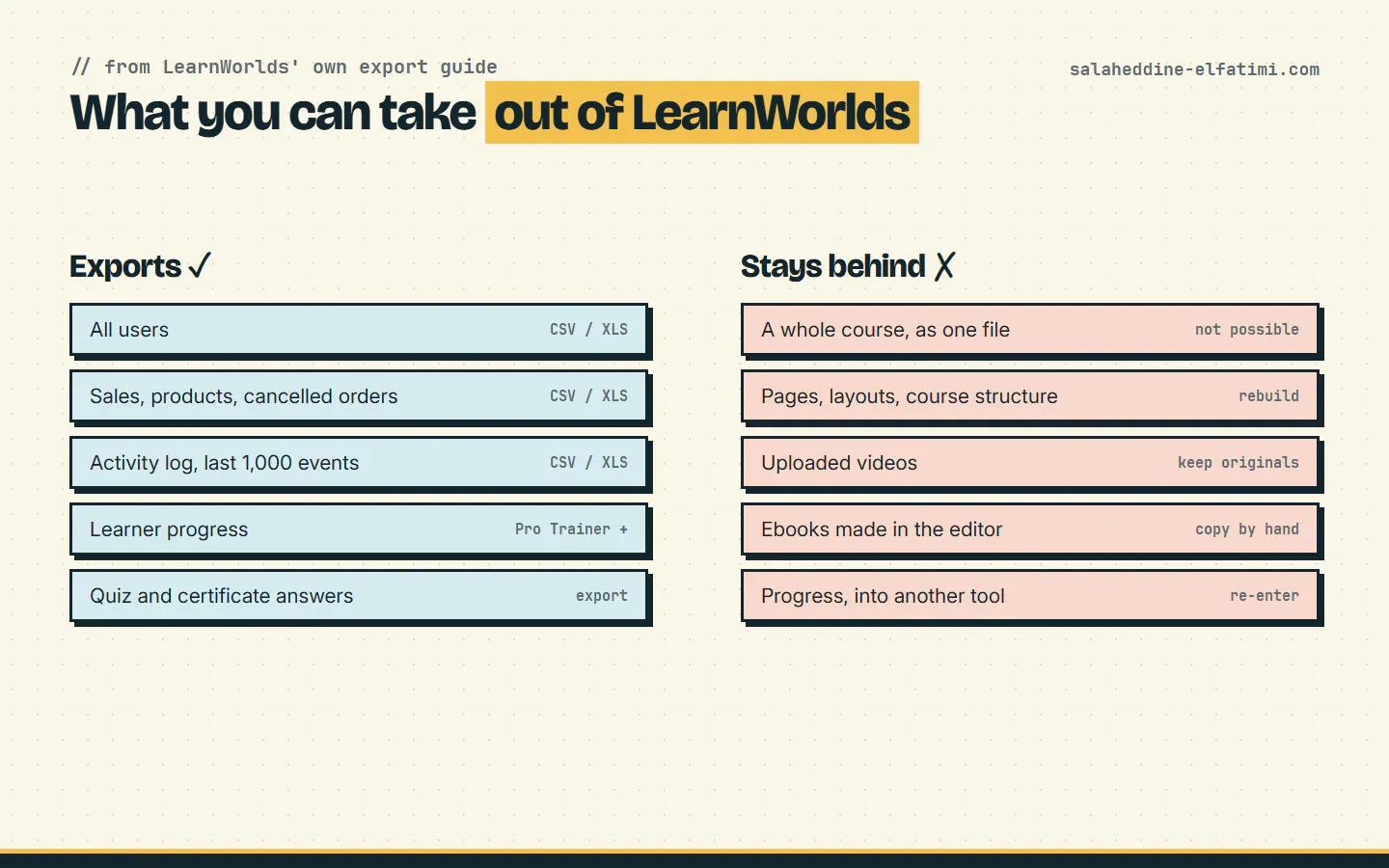The width and height of the screenshot is (1389, 868).
Task: Click the 'Learner progress' row text
Action: pos(169,529)
